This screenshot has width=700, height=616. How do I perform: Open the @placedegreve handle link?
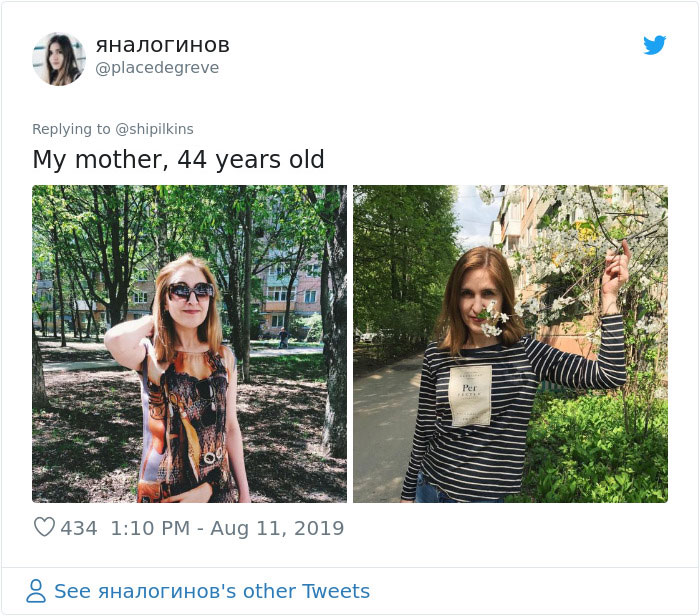pos(157,68)
